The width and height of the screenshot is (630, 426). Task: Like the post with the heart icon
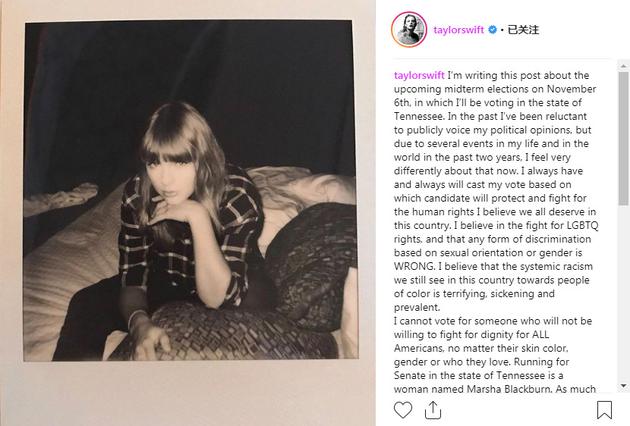click(x=403, y=410)
